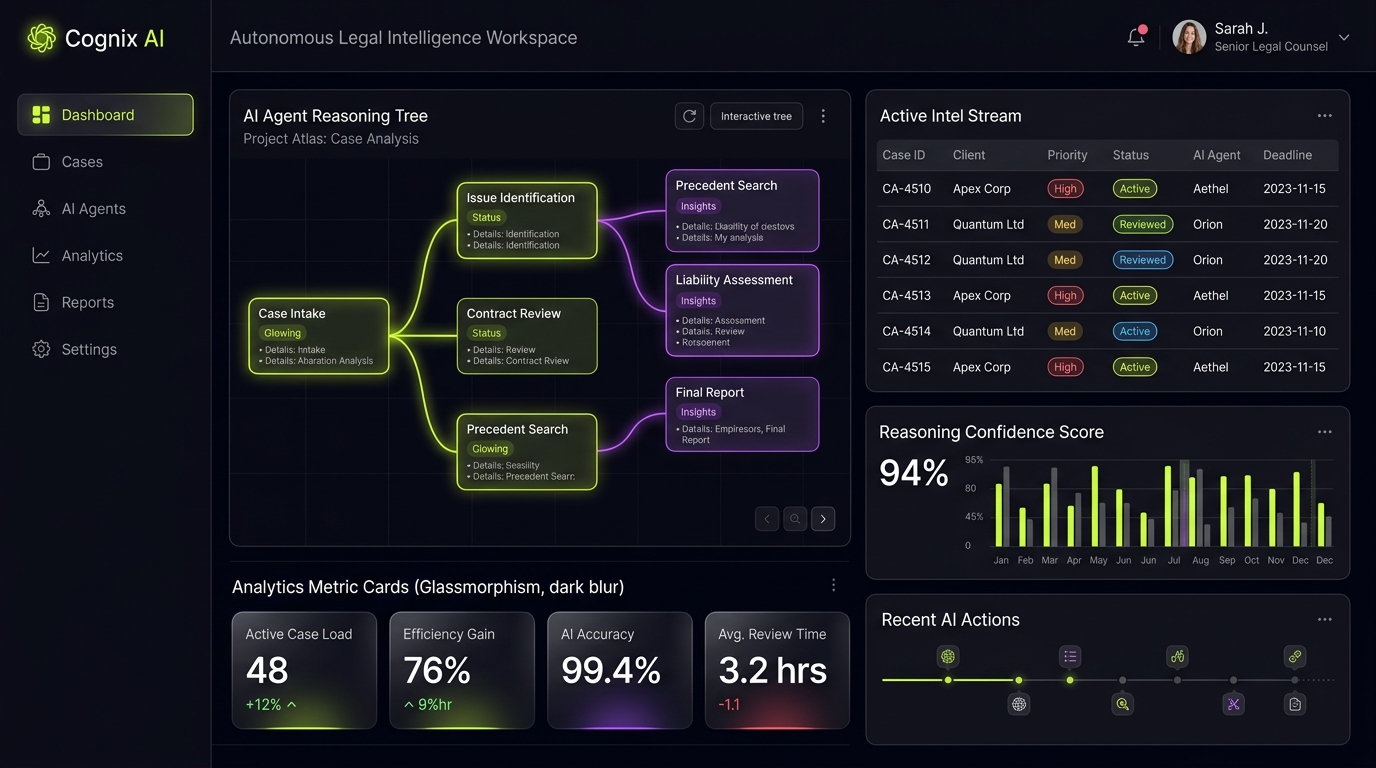Select the Contract Review node
This screenshot has height=768, width=1376.
[527, 336]
